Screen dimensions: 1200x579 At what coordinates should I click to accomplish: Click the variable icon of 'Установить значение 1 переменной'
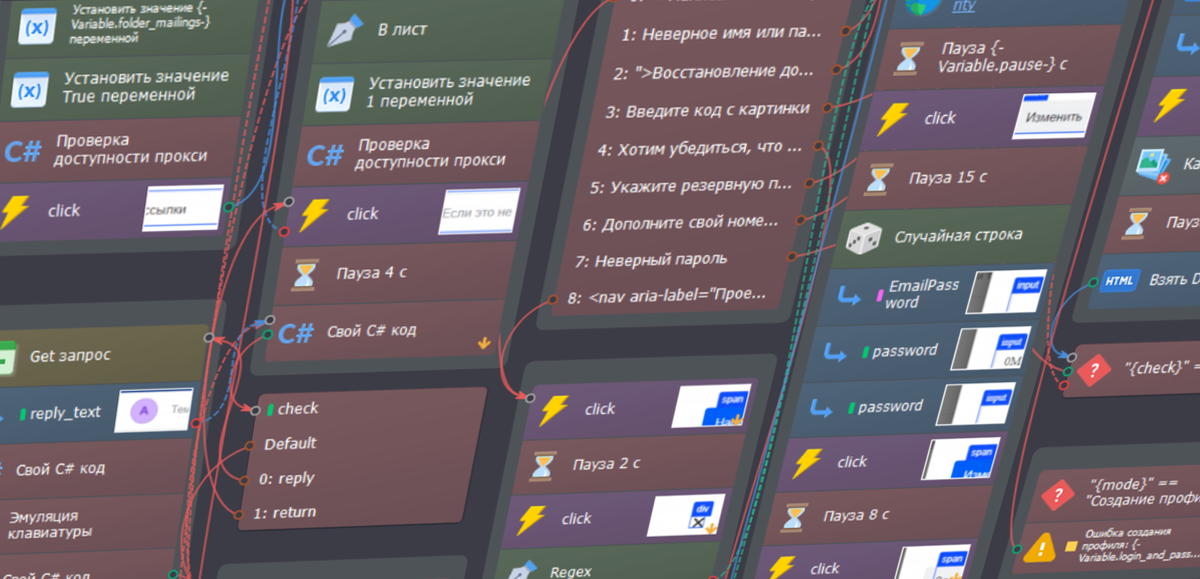pos(334,97)
